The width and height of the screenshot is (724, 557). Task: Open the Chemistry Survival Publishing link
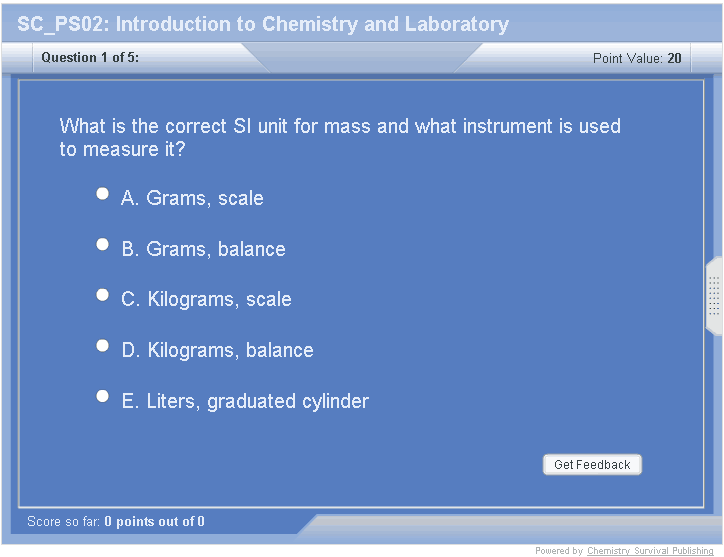point(650,551)
